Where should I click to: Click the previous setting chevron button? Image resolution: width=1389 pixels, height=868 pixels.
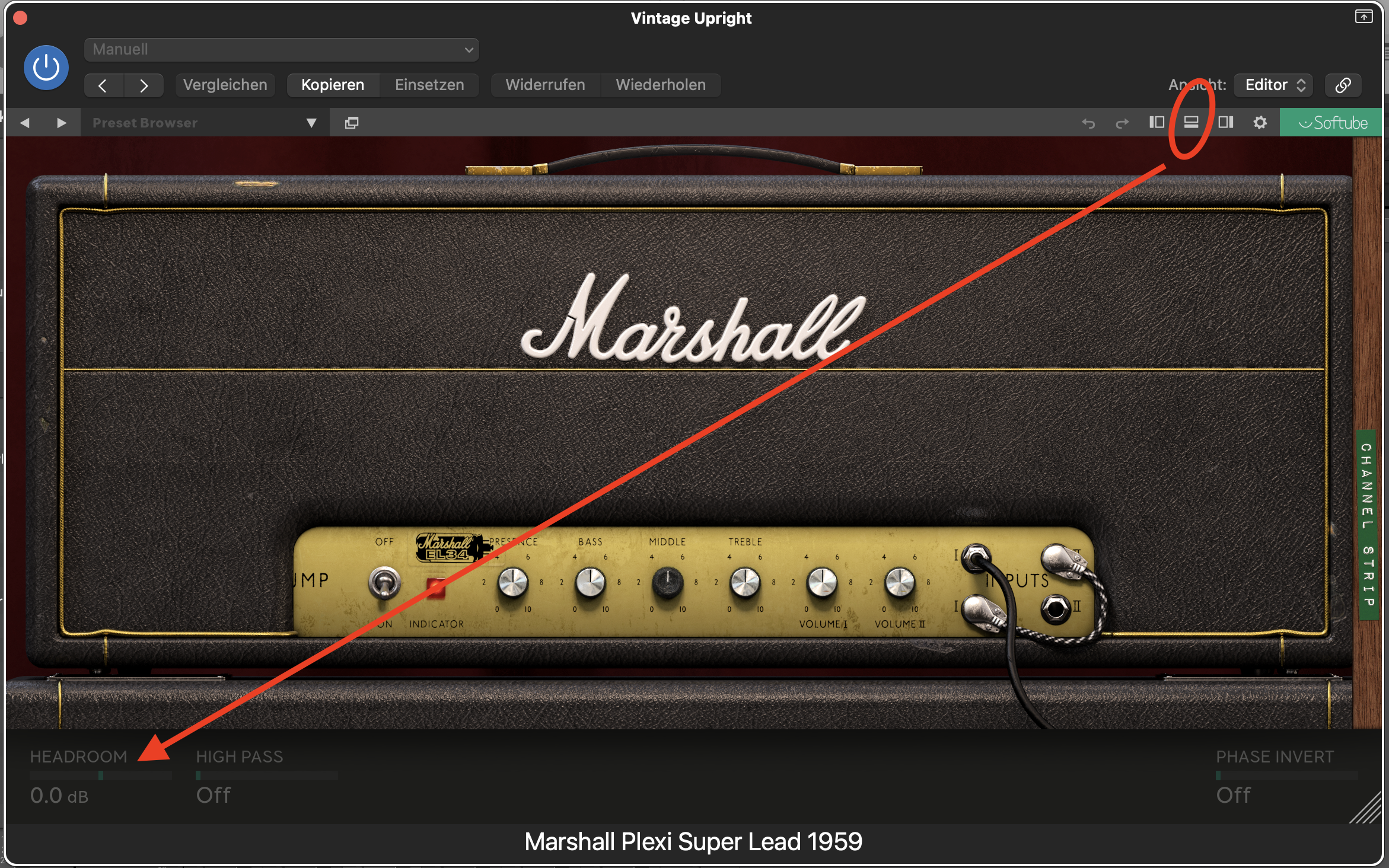(103, 85)
